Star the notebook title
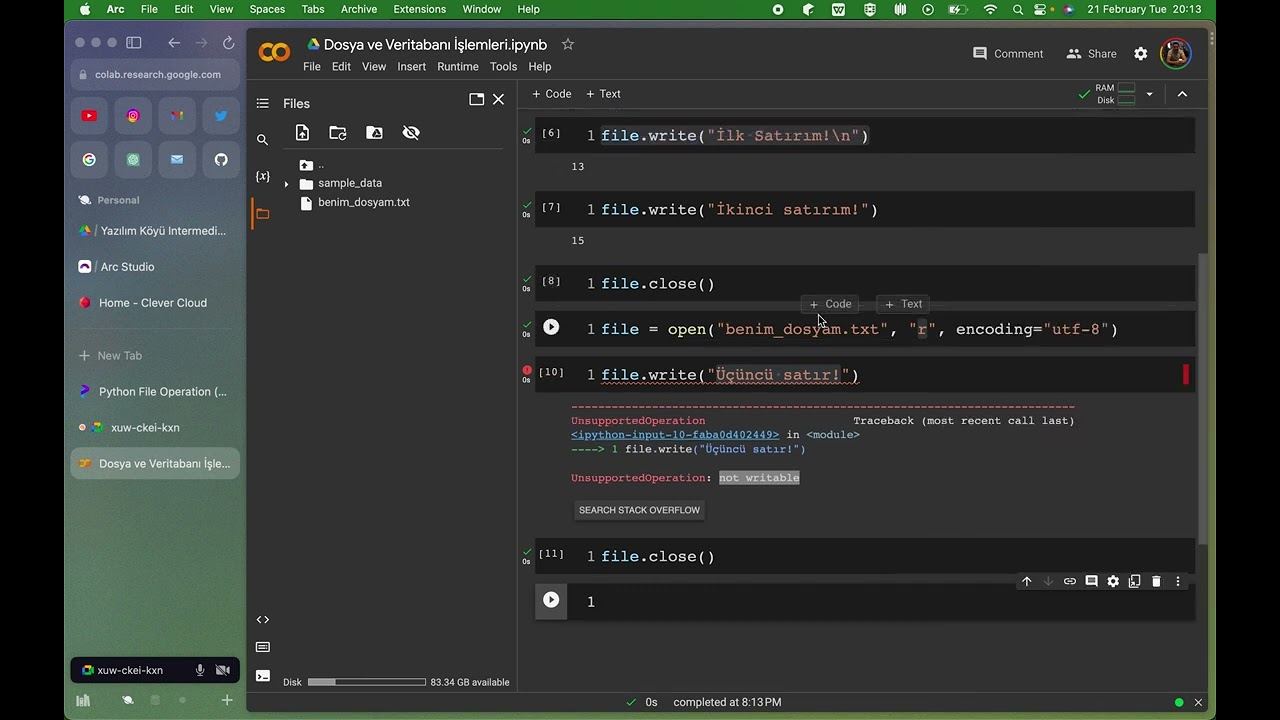Image resolution: width=1280 pixels, height=720 pixels. [x=568, y=44]
